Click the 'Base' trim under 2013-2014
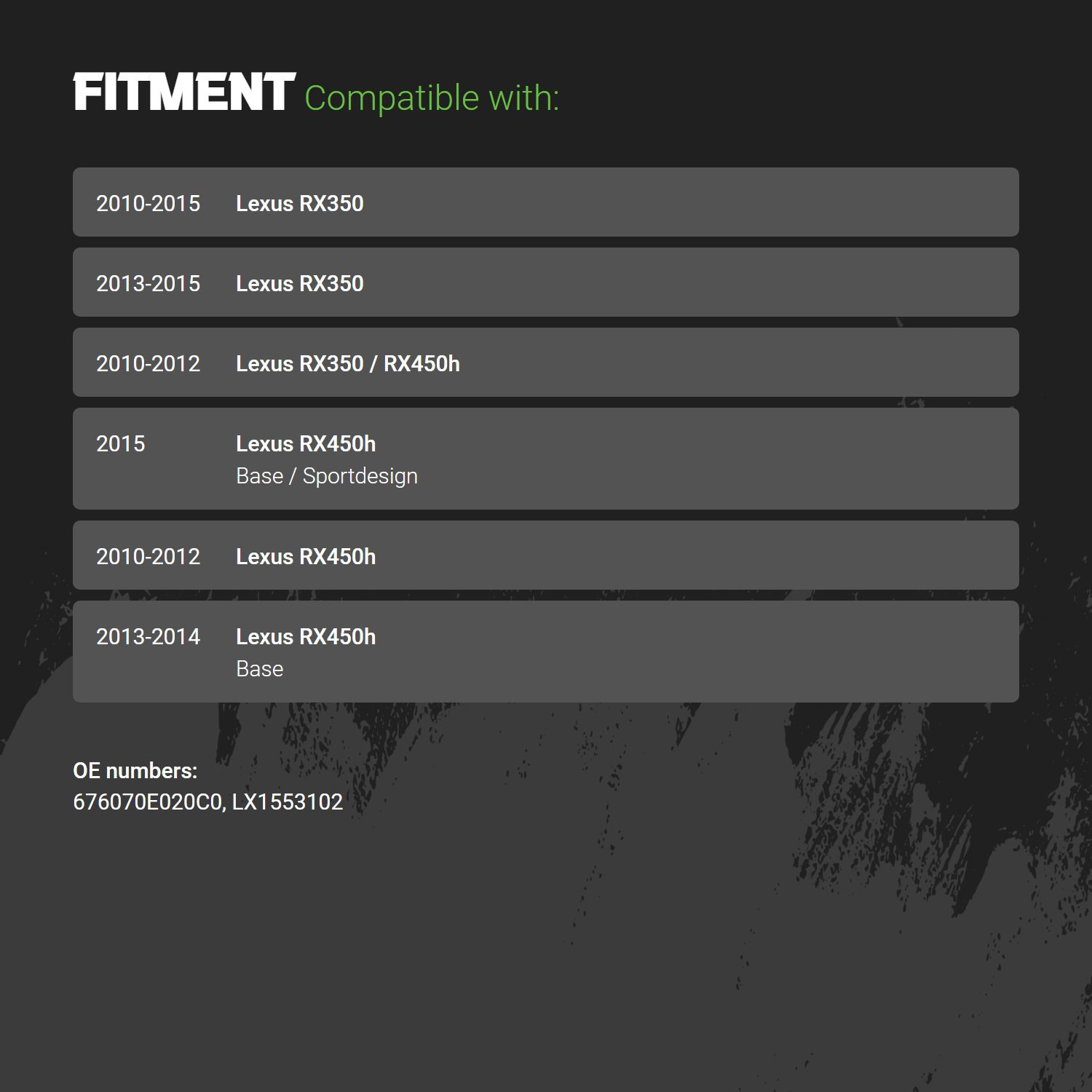Image resolution: width=1092 pixels, height=1092 pixels. (x=260, y=669)
